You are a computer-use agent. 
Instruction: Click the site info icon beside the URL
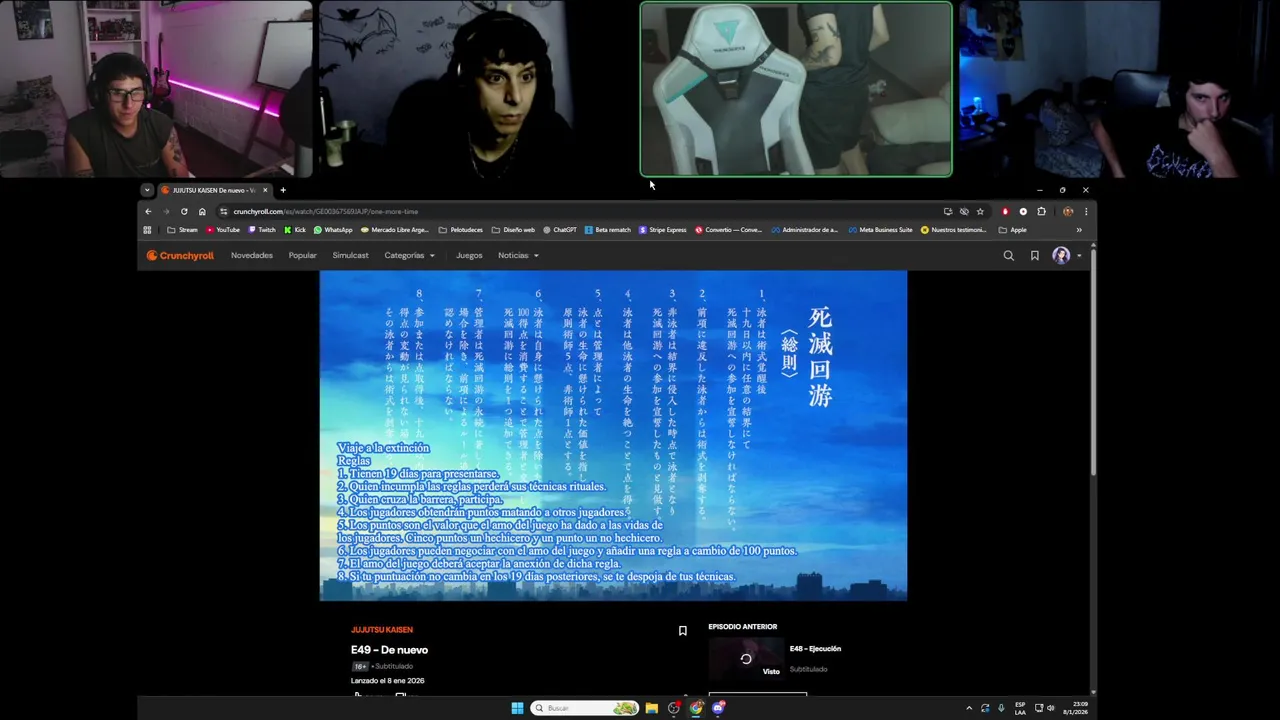pos(224,212)
